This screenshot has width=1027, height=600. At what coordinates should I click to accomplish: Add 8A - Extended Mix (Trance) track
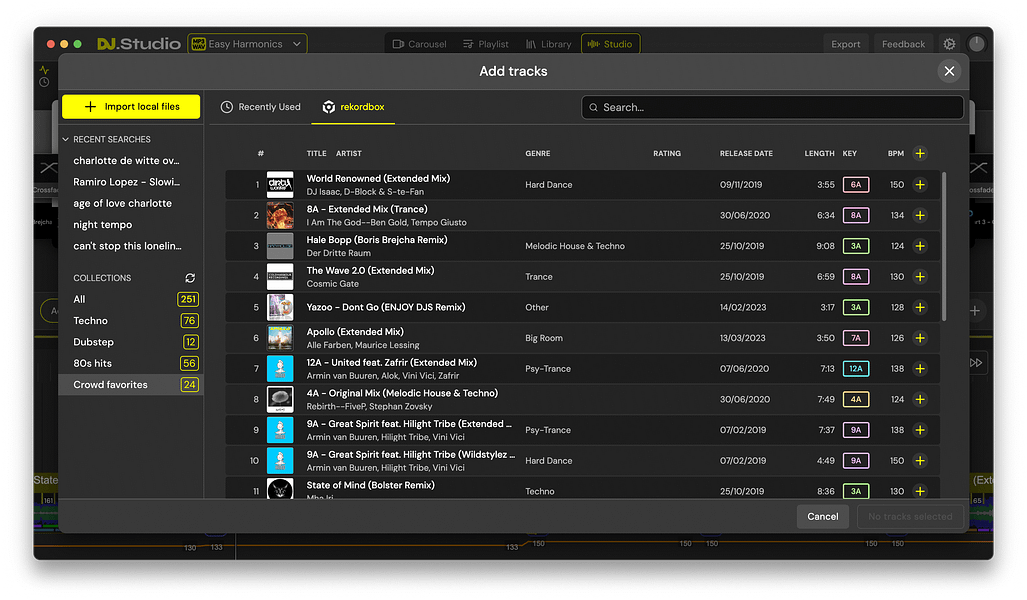pos(920,216)
